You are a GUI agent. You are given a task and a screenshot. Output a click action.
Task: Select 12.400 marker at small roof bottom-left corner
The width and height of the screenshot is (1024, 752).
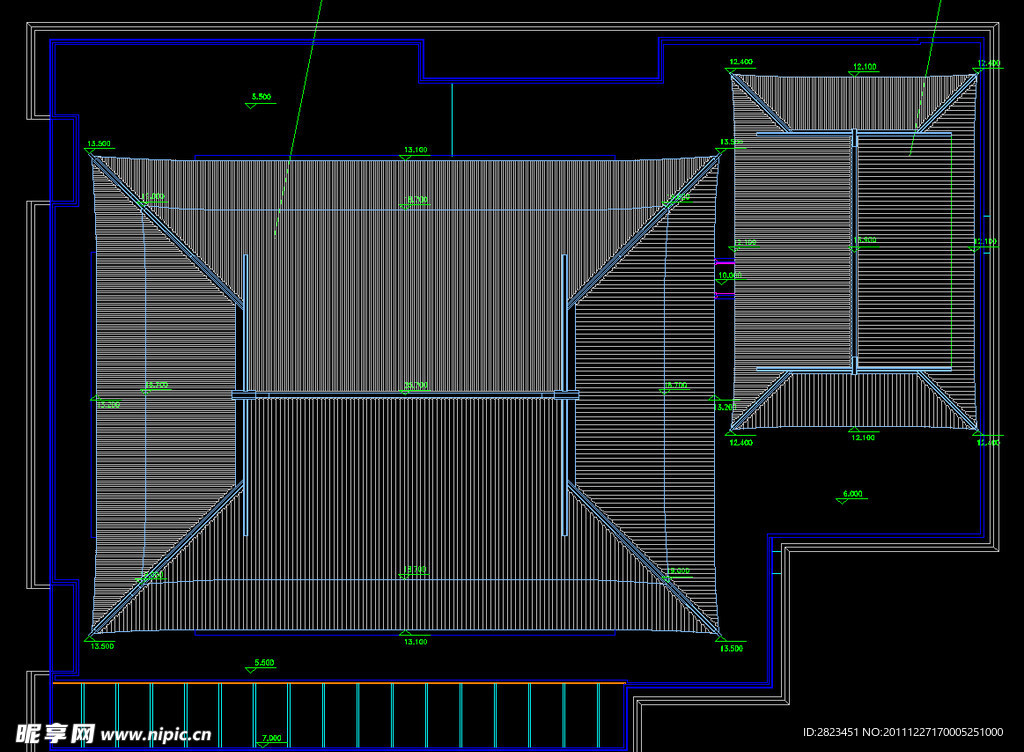click(740, 442)
